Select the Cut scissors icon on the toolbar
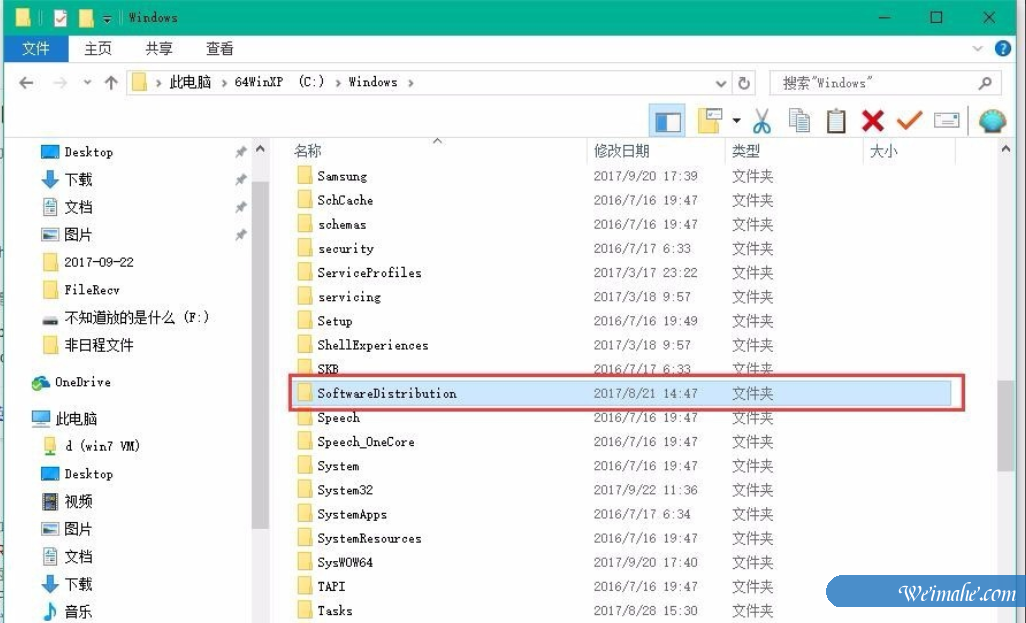1026x623 pixels. (762, 120)
